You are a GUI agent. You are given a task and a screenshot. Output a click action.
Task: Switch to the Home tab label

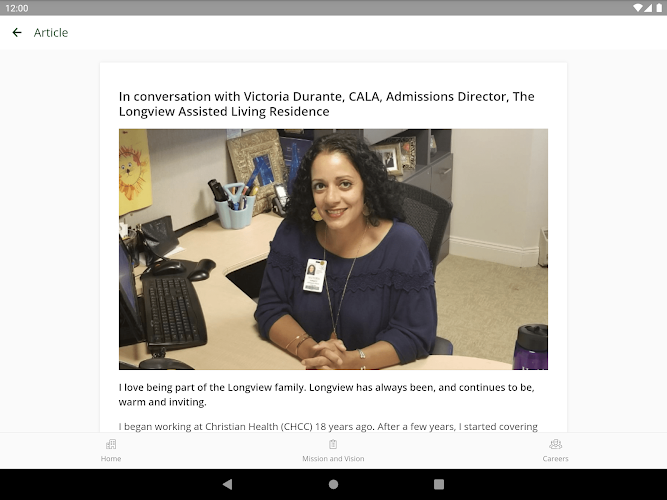coord(111,459)
